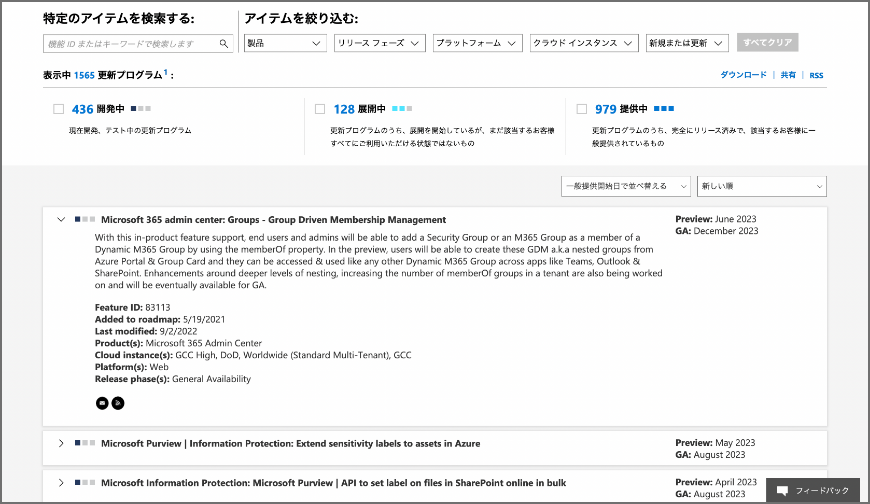Click the Extend sensitivity labels to assets title
The height and width of the screenshot is (504, 870).
click(290, 443)
